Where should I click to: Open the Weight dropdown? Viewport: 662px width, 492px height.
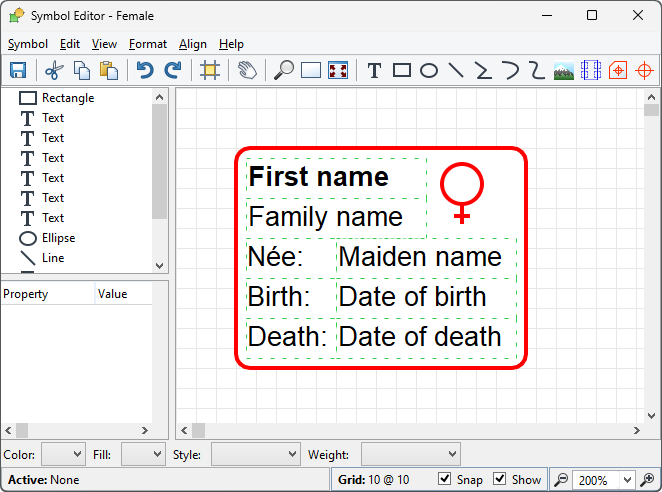[411, 454]
